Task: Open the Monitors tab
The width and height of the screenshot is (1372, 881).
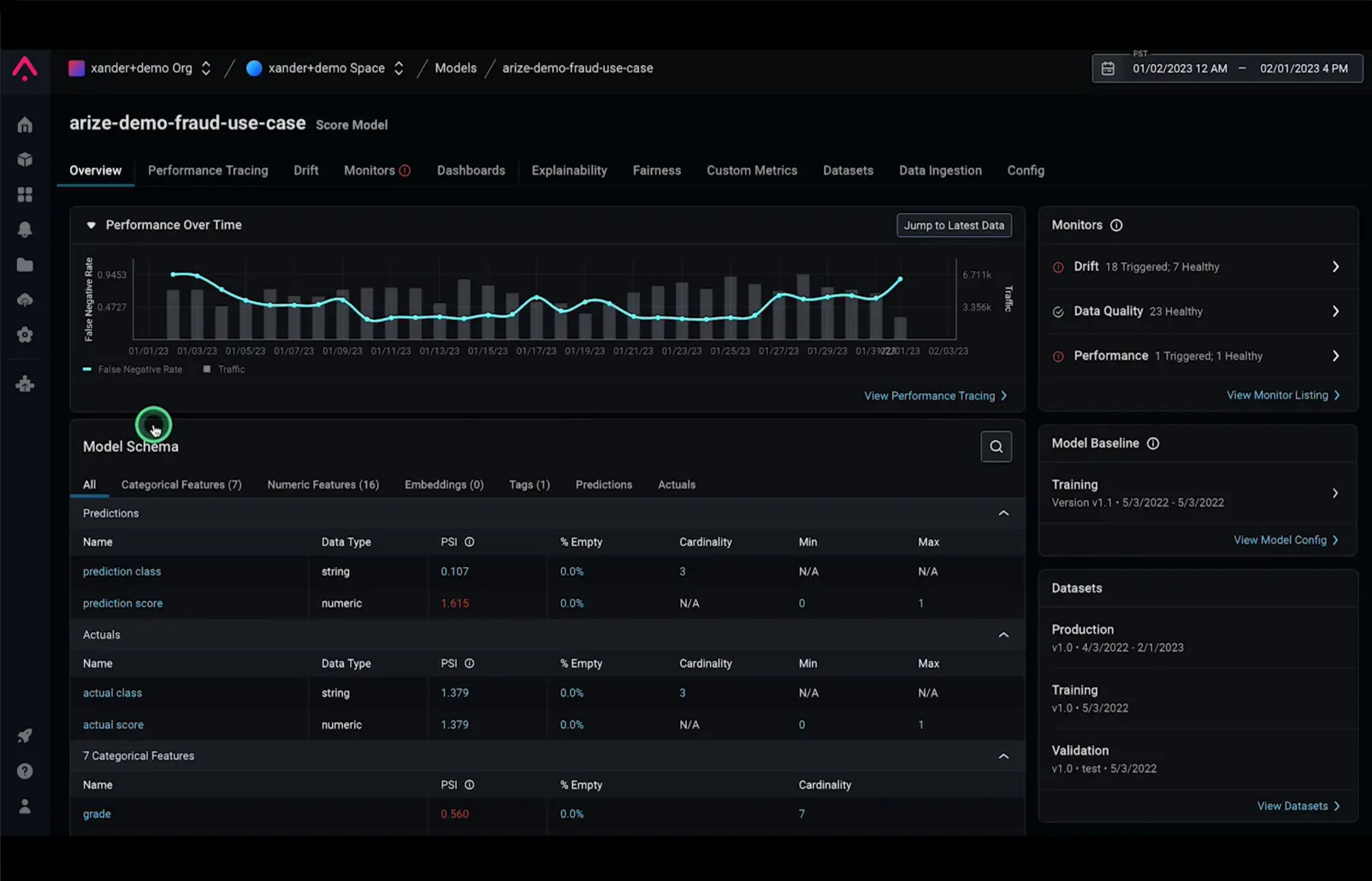Action: coord(377,170)
